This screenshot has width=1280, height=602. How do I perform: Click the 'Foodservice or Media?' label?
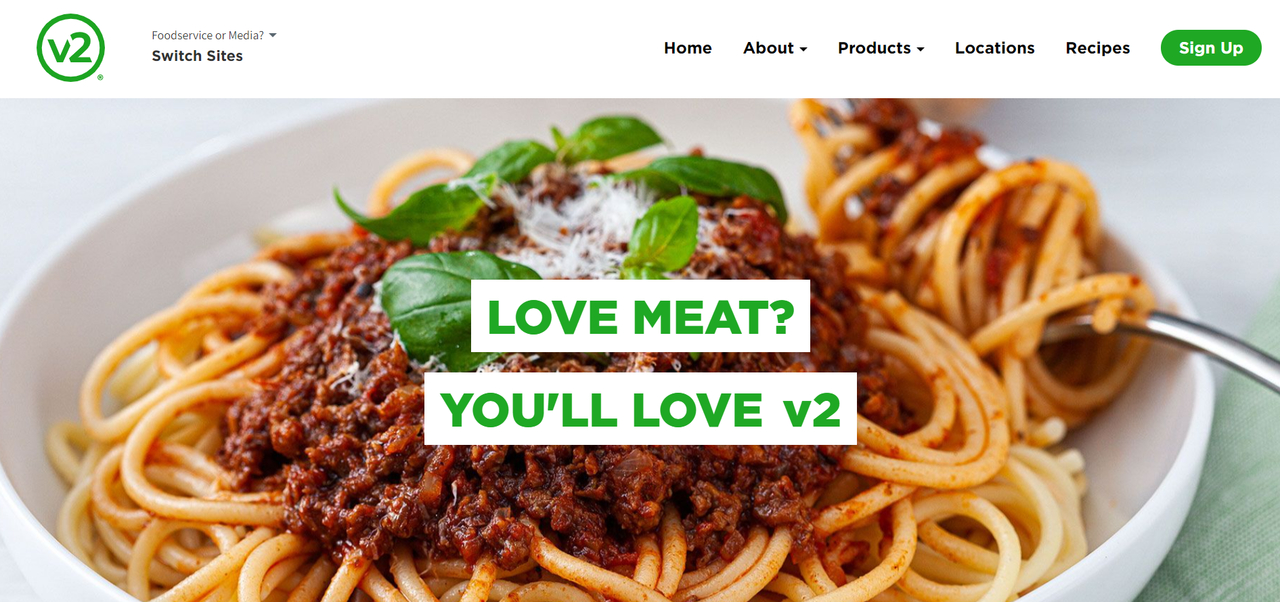pos(208,35)
